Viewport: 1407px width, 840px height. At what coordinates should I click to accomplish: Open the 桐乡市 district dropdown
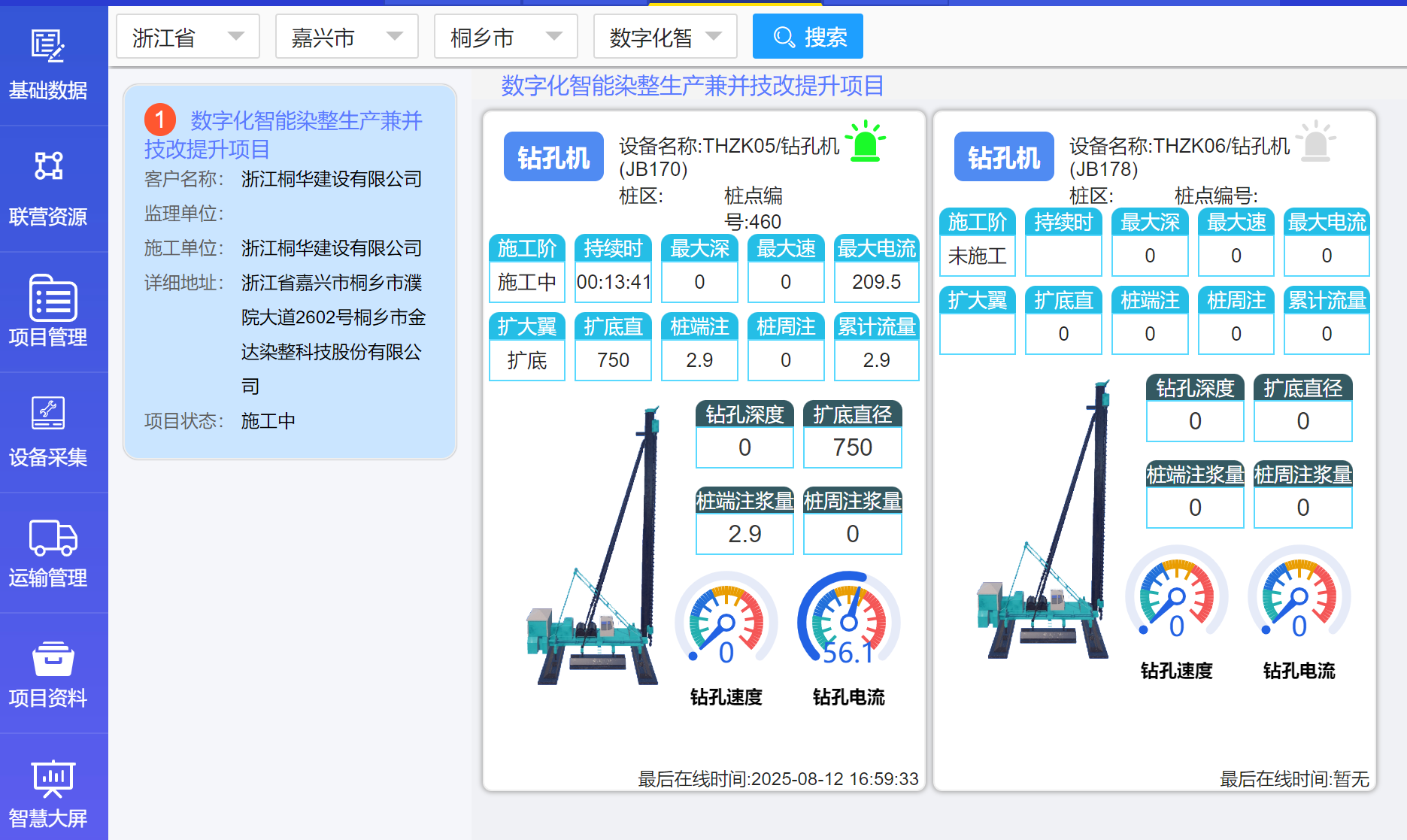click(505, 37)
